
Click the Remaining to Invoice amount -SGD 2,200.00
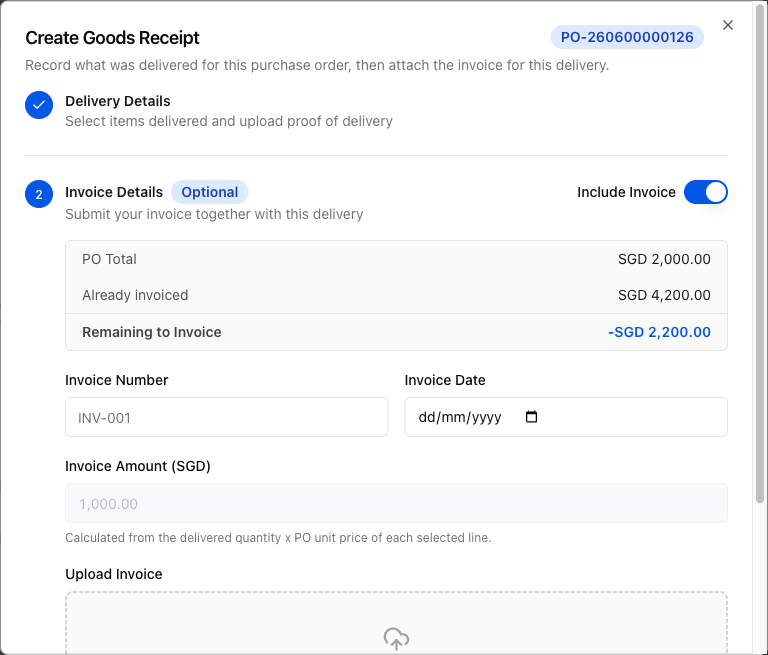[659, 332]
